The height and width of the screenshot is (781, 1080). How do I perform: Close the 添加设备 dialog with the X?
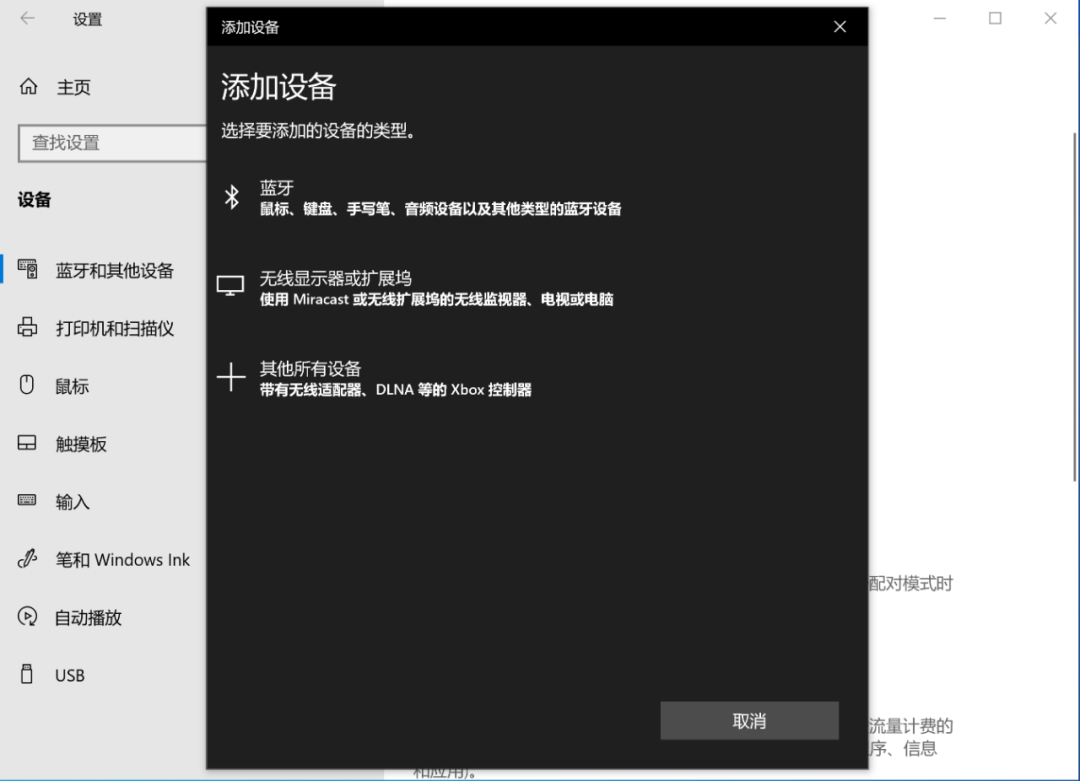[840, 27]
